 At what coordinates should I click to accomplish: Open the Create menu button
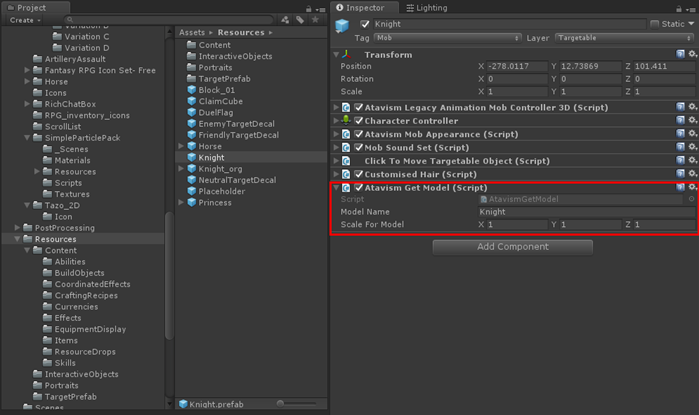[x=23, y=19]
